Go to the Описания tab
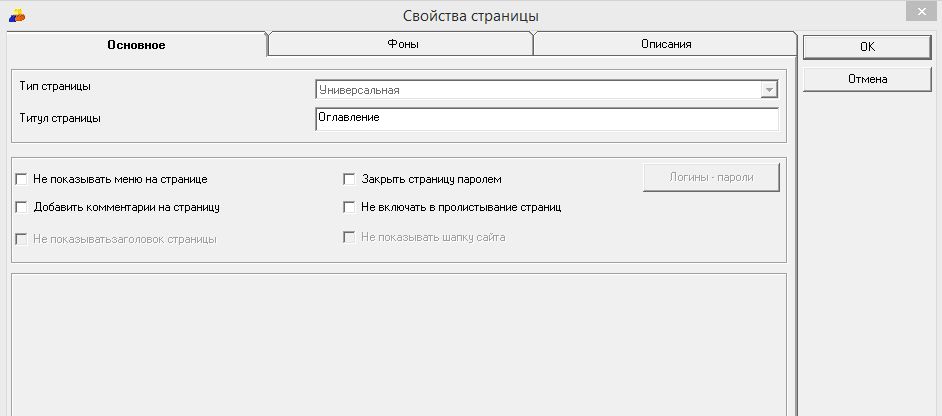This screenshot has height=416, width=942. tap(666, 45)
